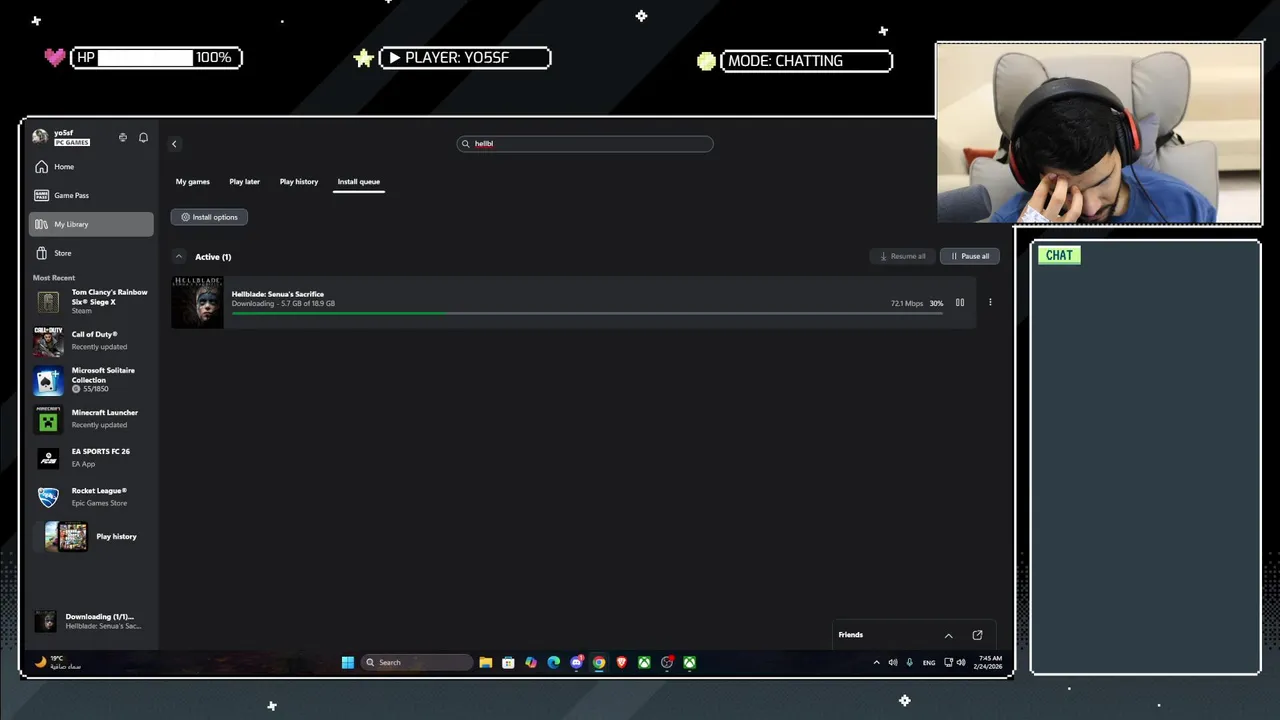Click the microphone tray icon
The height and width of the screenshot is (720, 1280).
909,662
